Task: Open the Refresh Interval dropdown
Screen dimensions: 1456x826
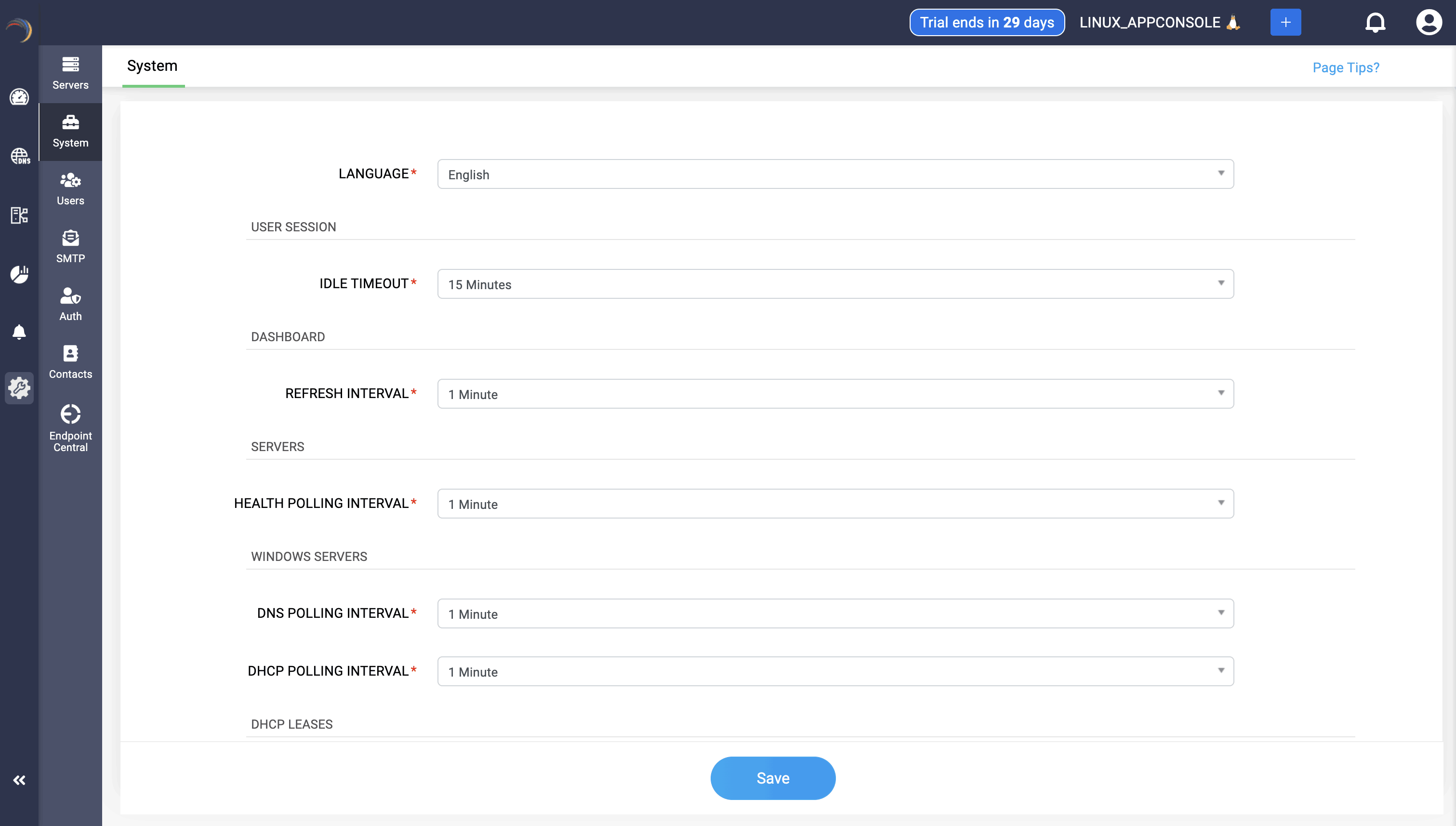Action: tap(835, 394)
